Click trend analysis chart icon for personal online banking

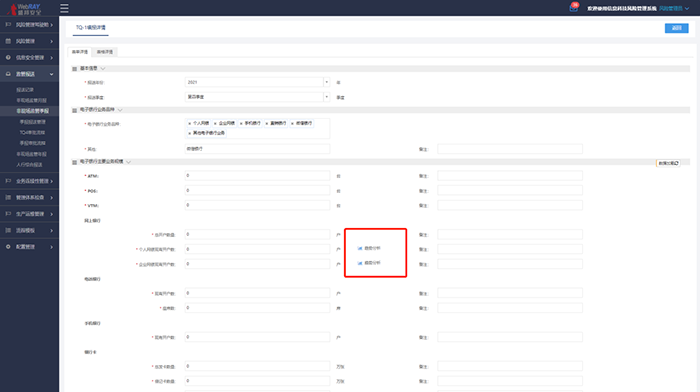(360, 248)
